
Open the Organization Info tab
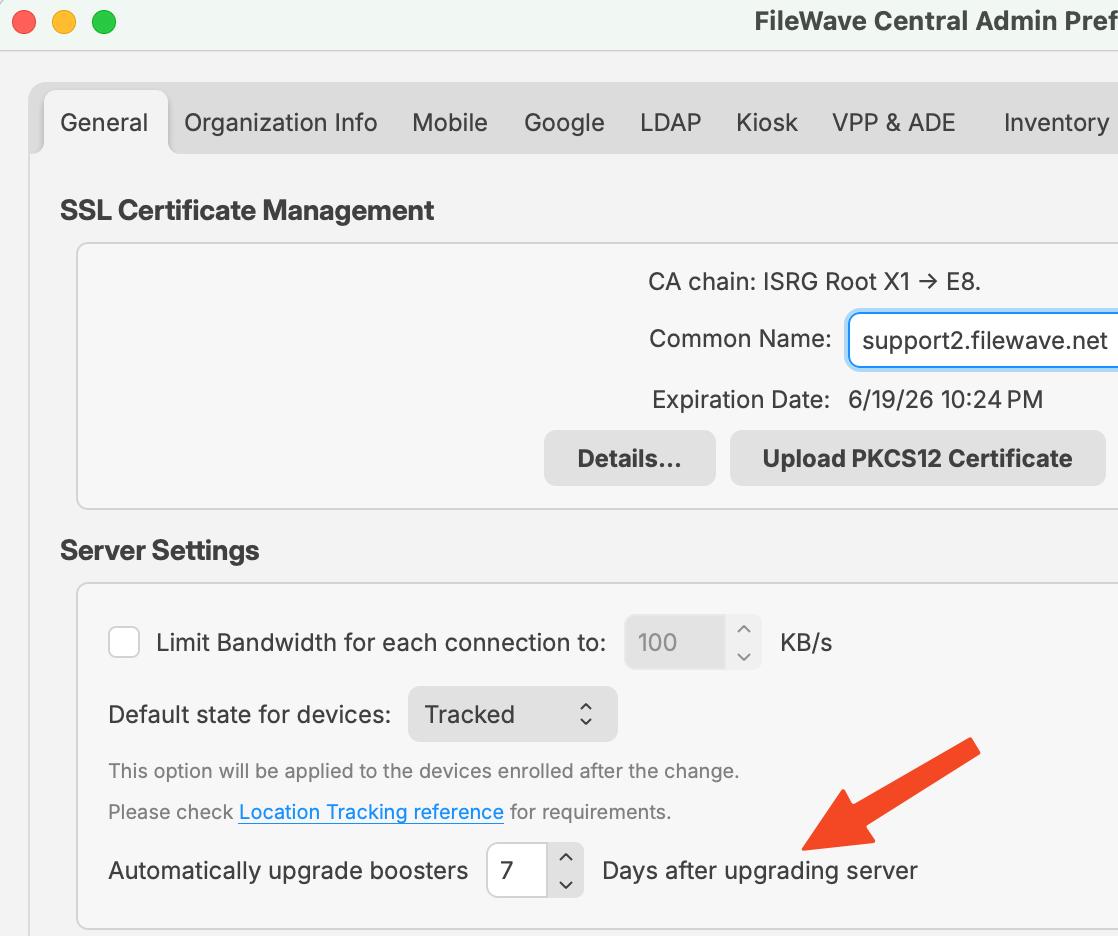pyautogui.click(x=280, y=122)
